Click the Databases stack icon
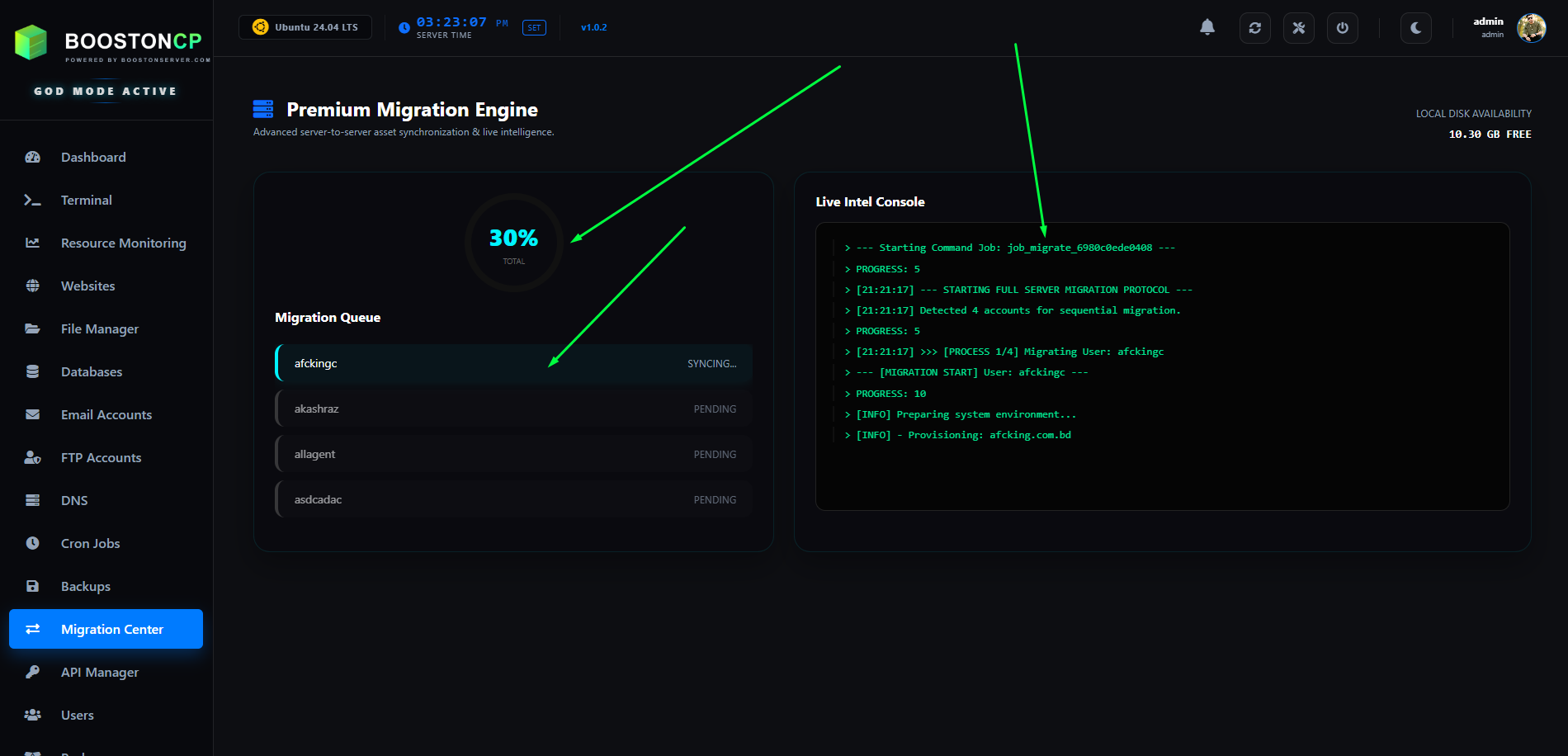1568x756 pixels. tap(33, 372)
